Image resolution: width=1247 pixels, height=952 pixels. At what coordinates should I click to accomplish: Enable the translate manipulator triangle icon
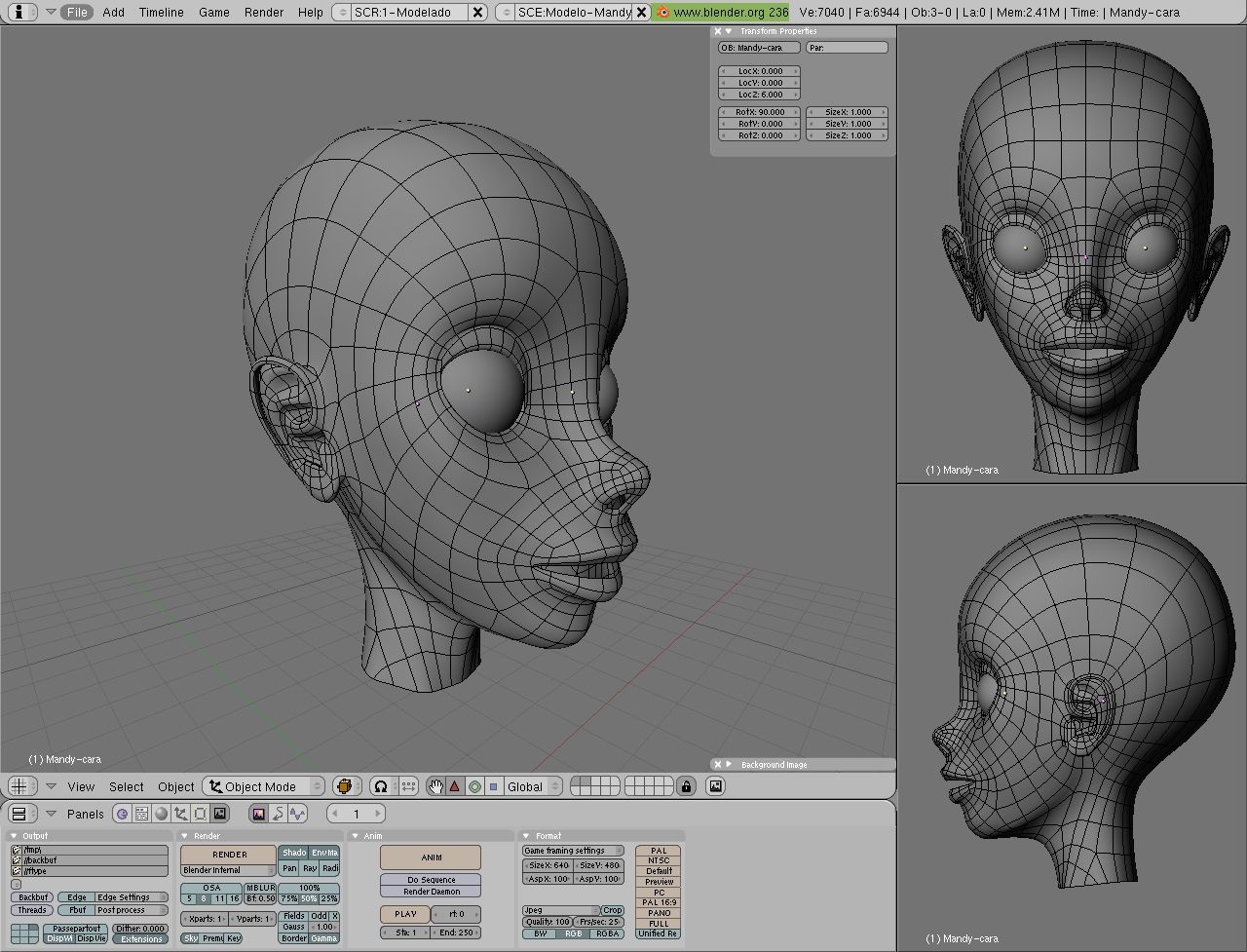(455, 786)
